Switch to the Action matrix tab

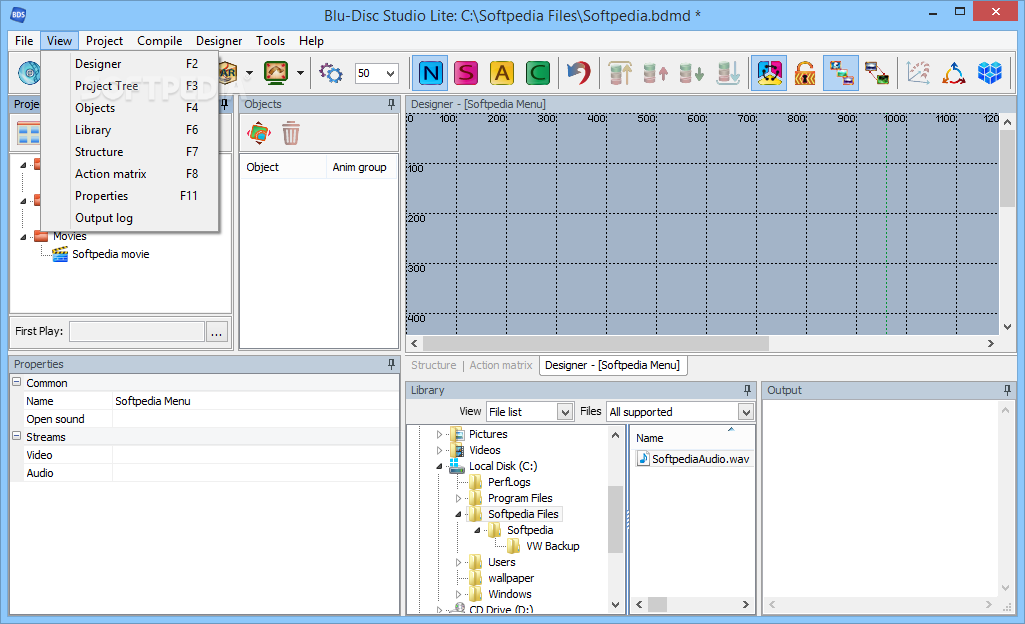(501, 365)
